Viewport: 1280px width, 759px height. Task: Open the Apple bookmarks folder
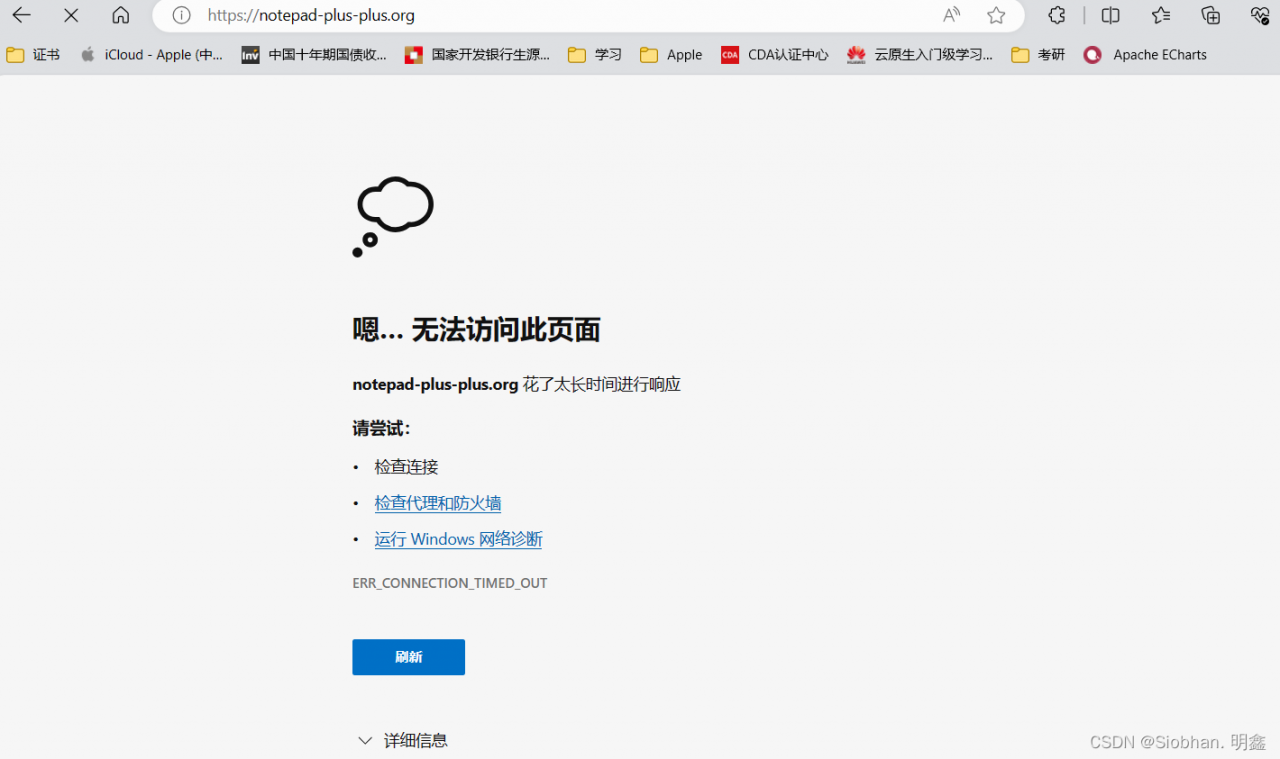point(671,55)
